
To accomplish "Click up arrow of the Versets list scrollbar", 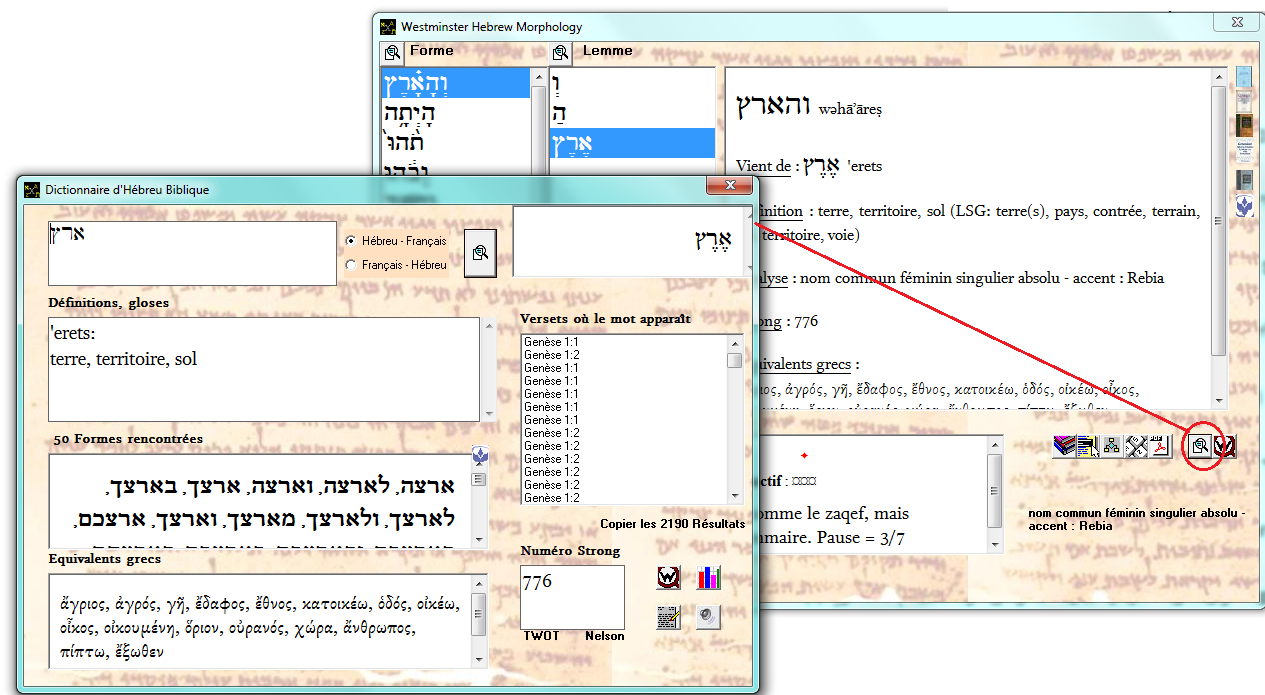I will pos(735,342).
